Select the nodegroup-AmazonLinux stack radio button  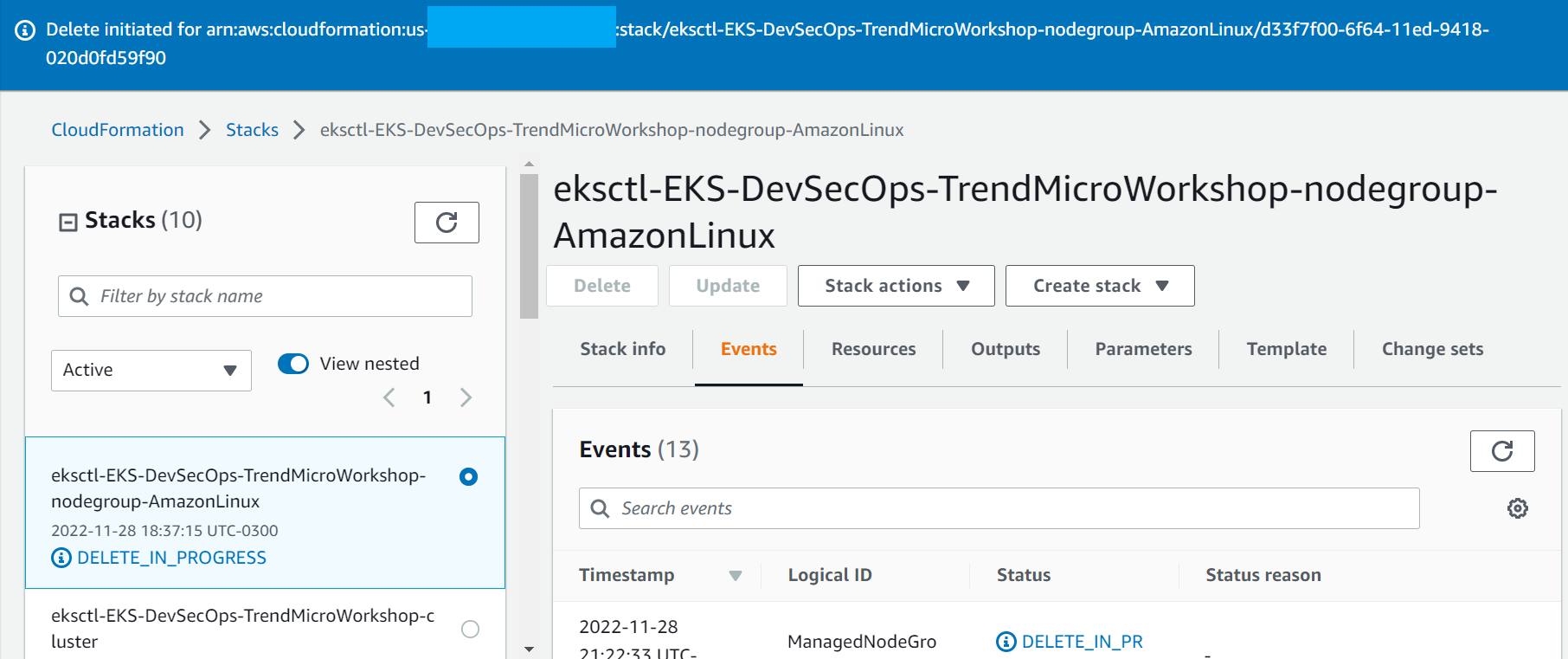click(x=468, y=476)
